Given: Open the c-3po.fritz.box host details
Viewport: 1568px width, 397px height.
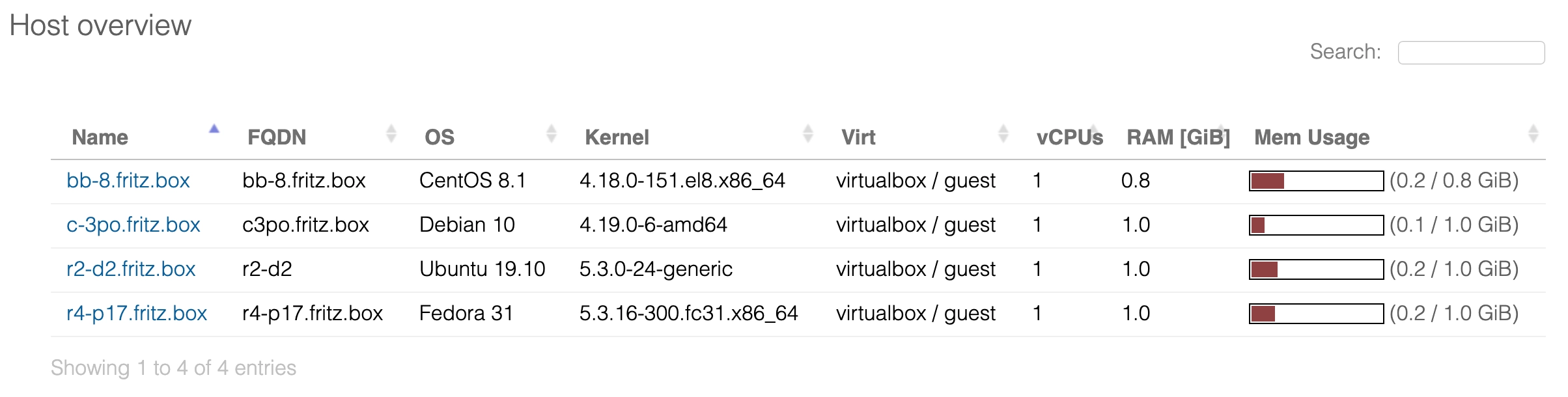Looking at the screenshot, I should click(x=133, y=225).
